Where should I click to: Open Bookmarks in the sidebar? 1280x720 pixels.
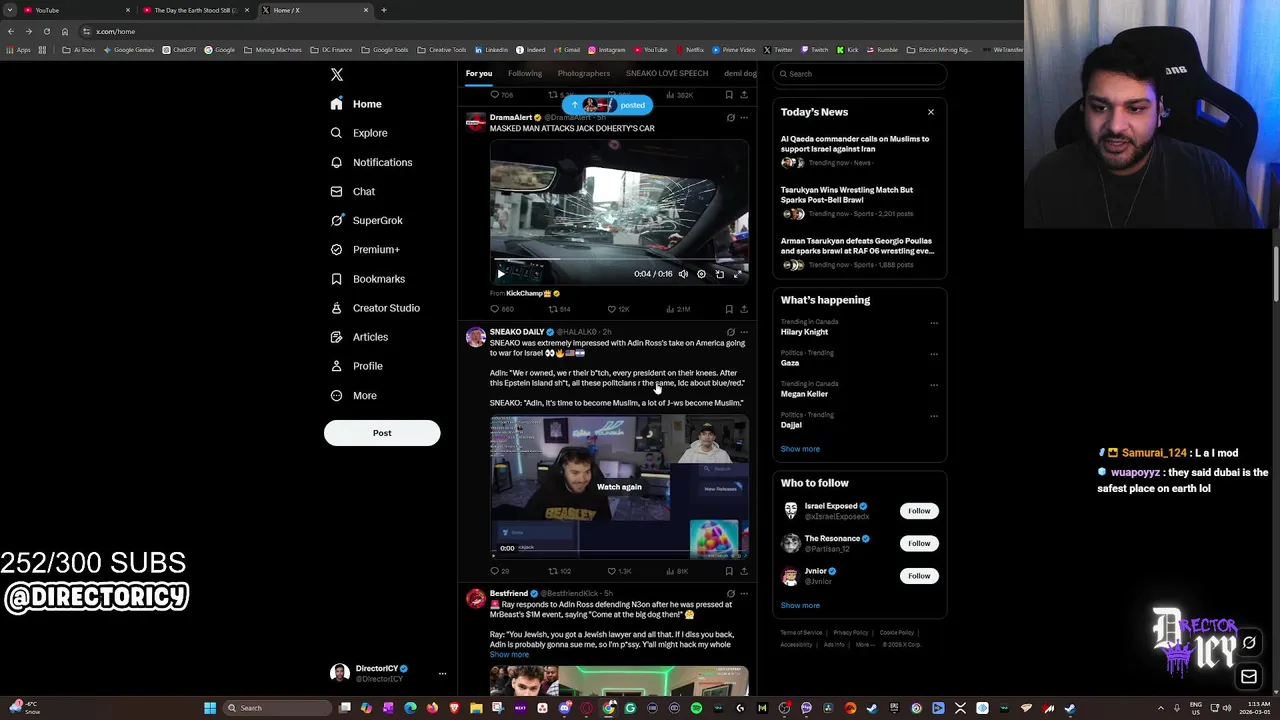(x=367, y=279)
